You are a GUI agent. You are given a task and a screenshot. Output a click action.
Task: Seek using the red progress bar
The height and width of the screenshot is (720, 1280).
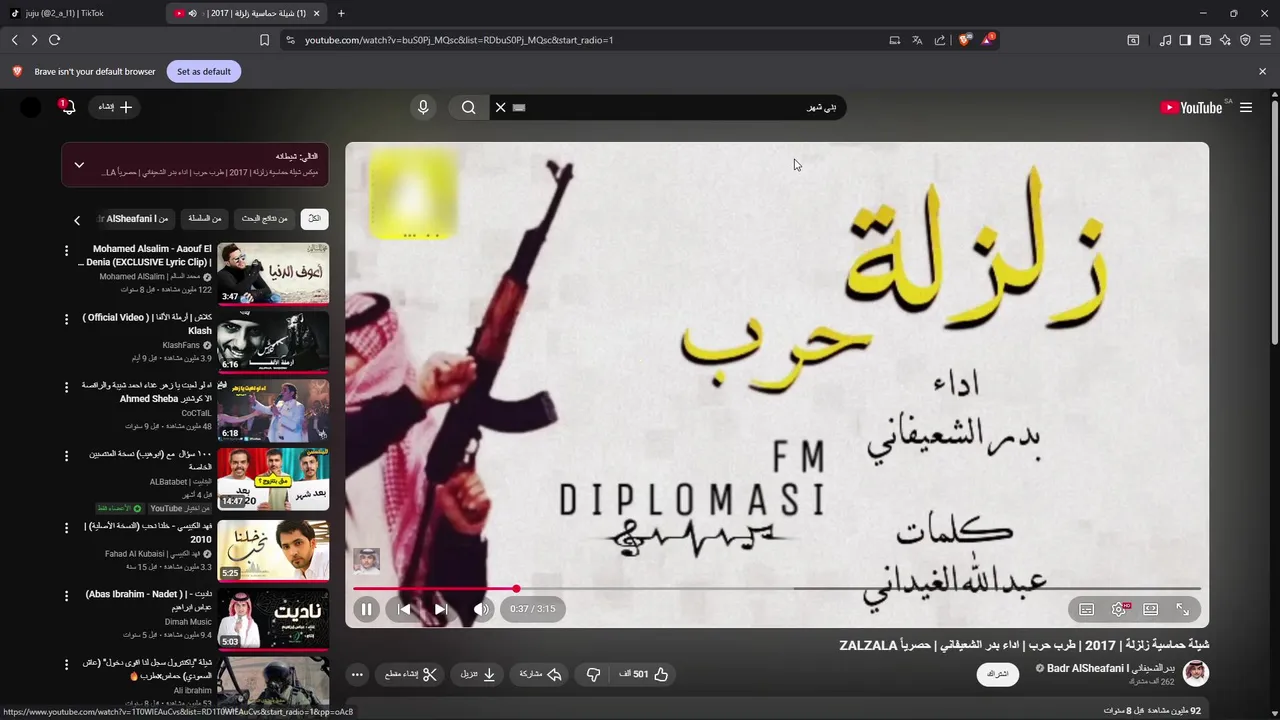[776, 589]
